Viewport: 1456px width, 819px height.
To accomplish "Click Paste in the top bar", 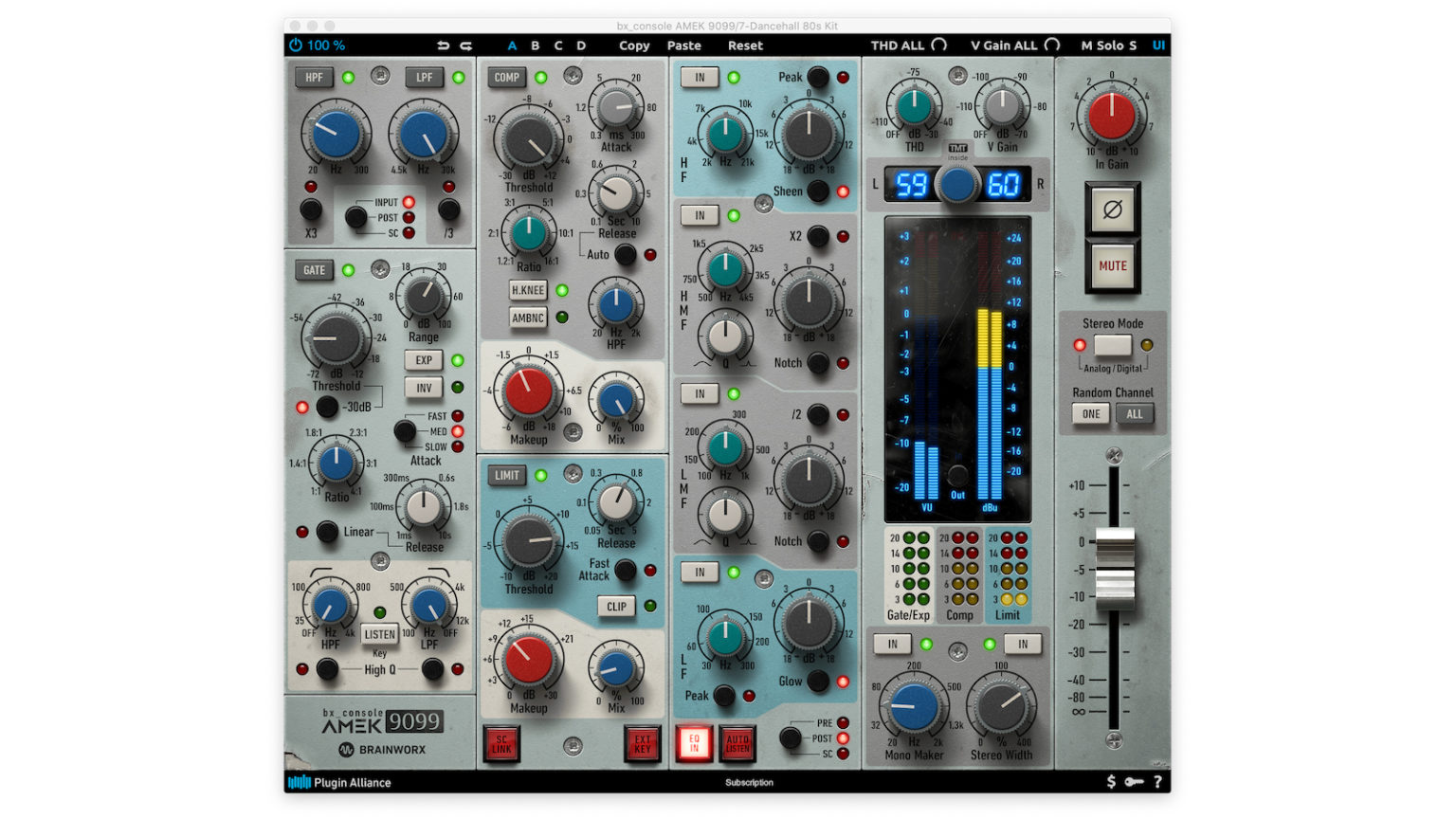I will pyautogui.click(x=683, y=45).
